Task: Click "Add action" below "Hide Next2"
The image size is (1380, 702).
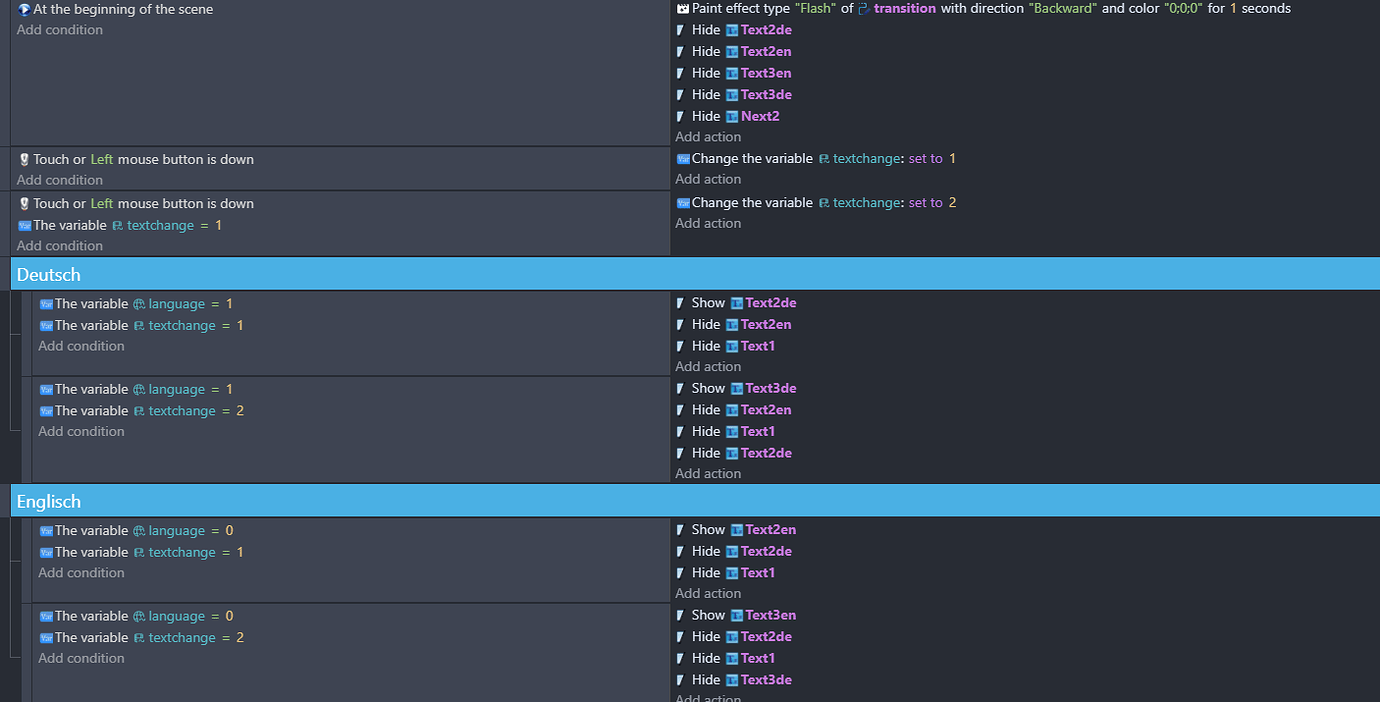Action: tap(708, 137)
